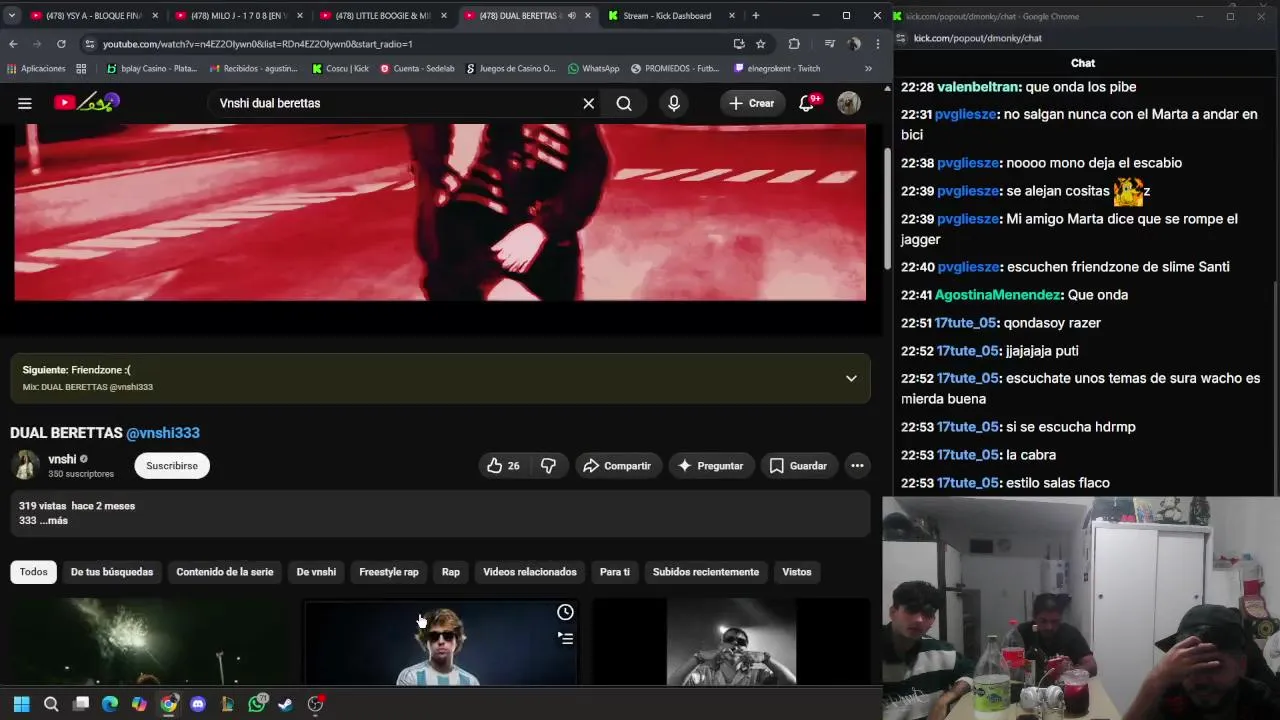Image resolution: width=1280 pixels, height=720 pixels.
Task: Switch to YSY A - BLOQUE tab
Action: click(x=94, y=16)
